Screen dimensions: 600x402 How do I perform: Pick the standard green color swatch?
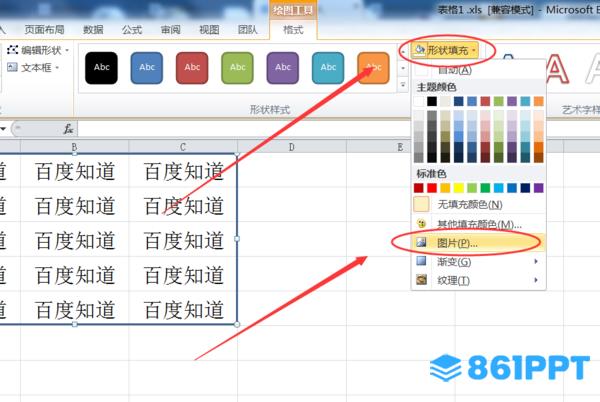485,188
